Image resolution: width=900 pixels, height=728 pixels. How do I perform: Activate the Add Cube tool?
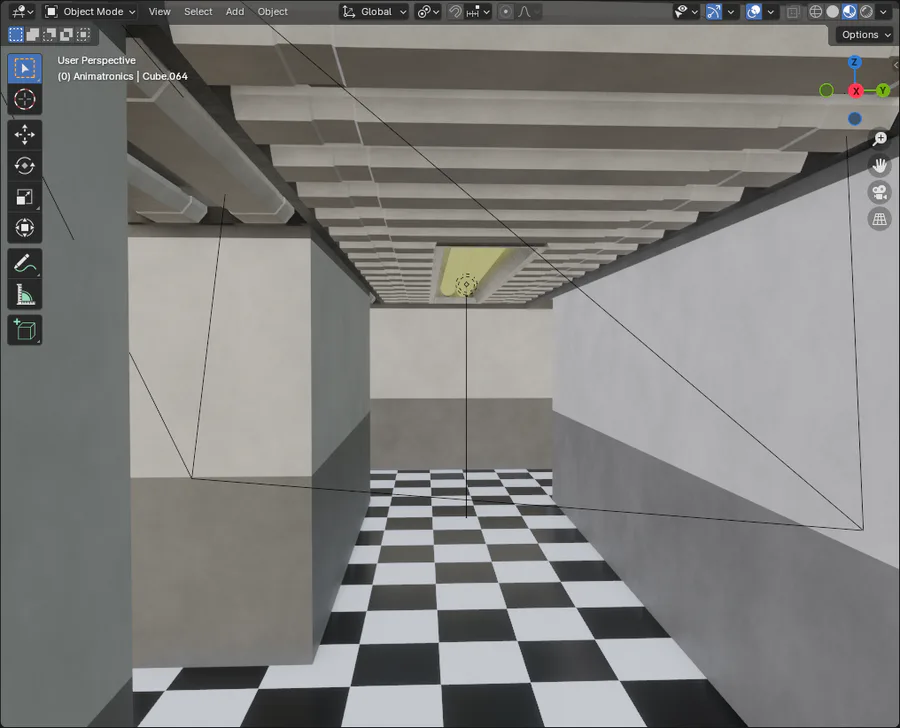coord(25,330)
